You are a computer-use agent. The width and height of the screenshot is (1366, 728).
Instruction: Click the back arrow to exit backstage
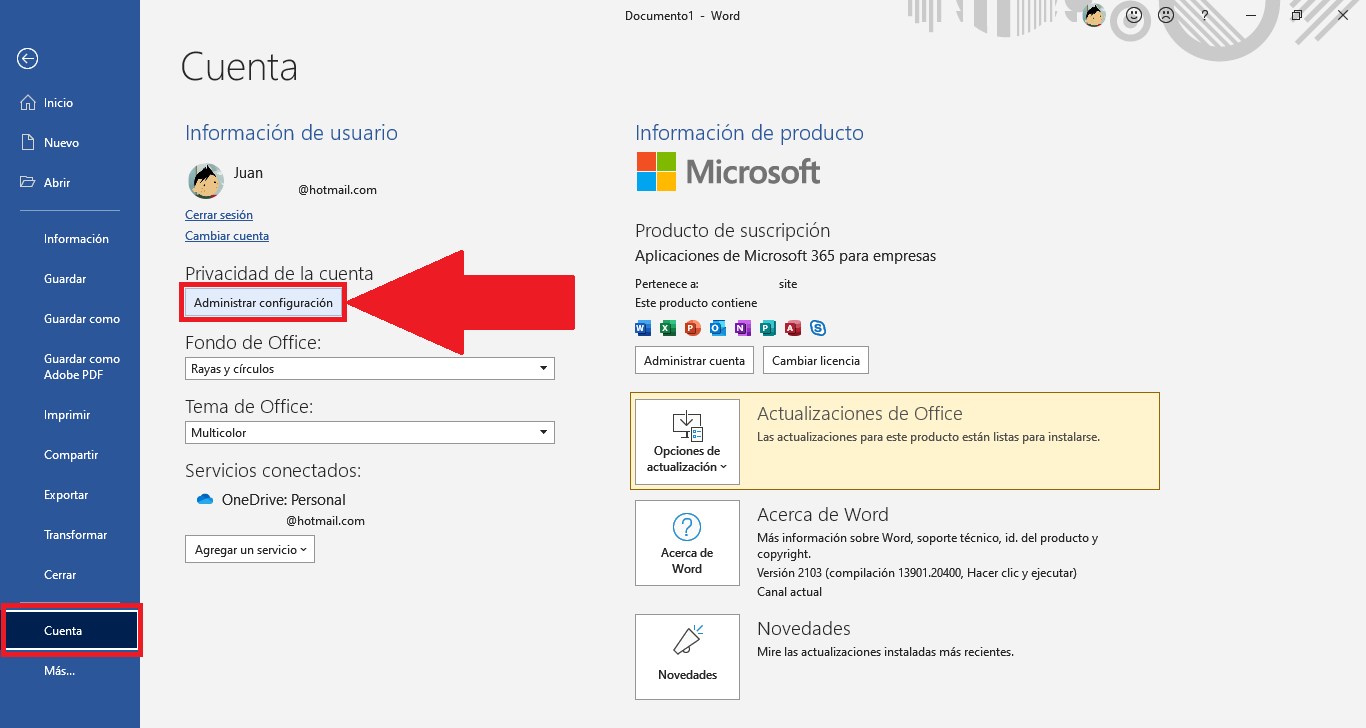28,59
